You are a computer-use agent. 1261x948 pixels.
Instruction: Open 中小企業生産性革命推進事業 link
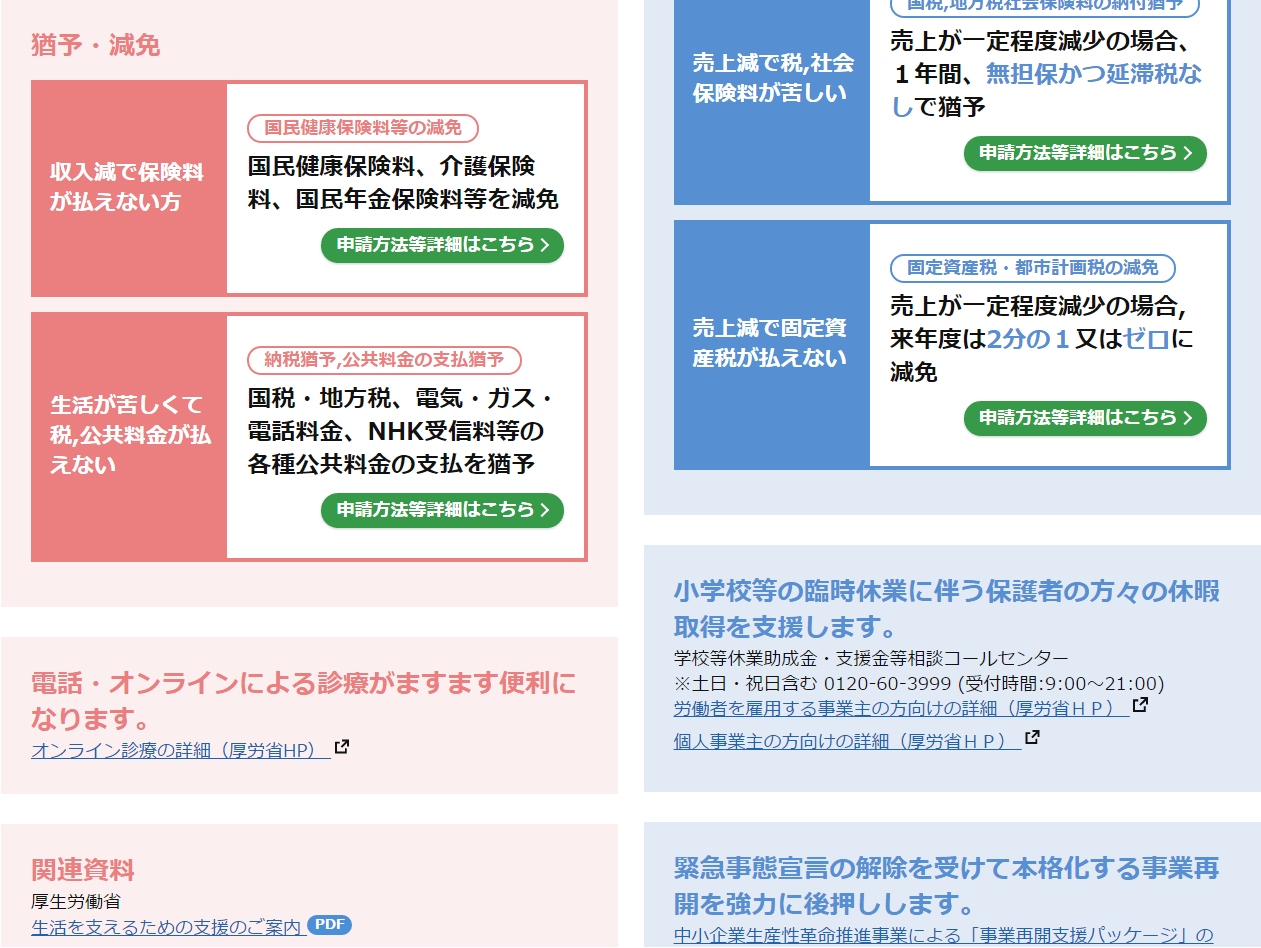click(944, 936)
